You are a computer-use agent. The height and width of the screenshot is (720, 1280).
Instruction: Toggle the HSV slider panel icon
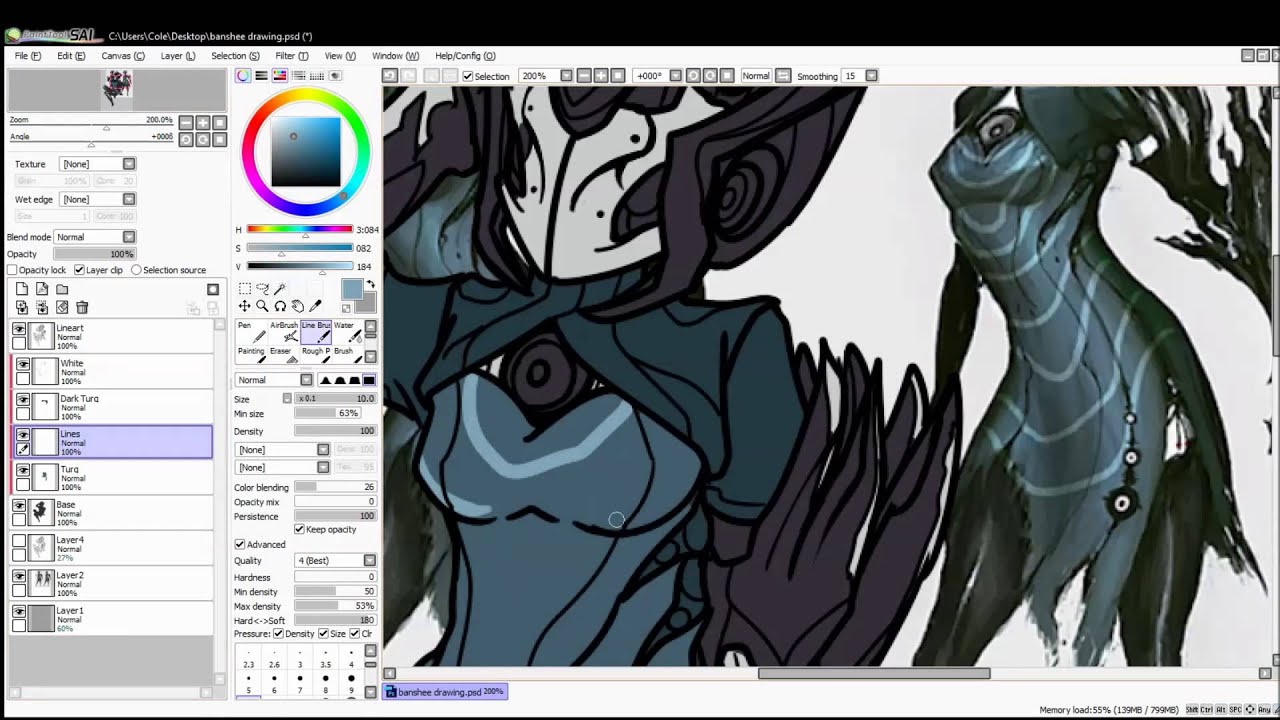[x=280, y=76]
